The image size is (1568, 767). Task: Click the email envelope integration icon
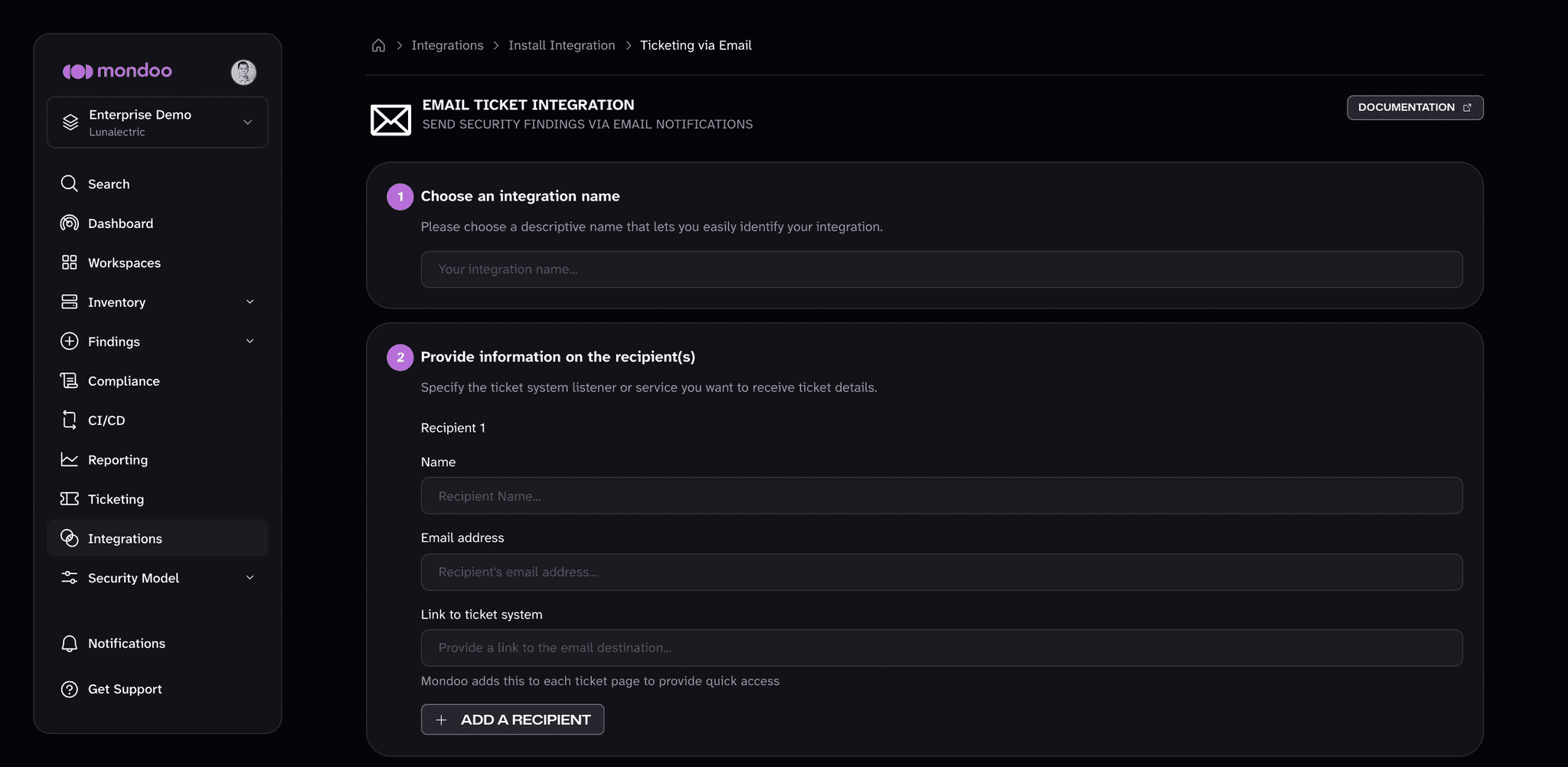coord(390,120)
